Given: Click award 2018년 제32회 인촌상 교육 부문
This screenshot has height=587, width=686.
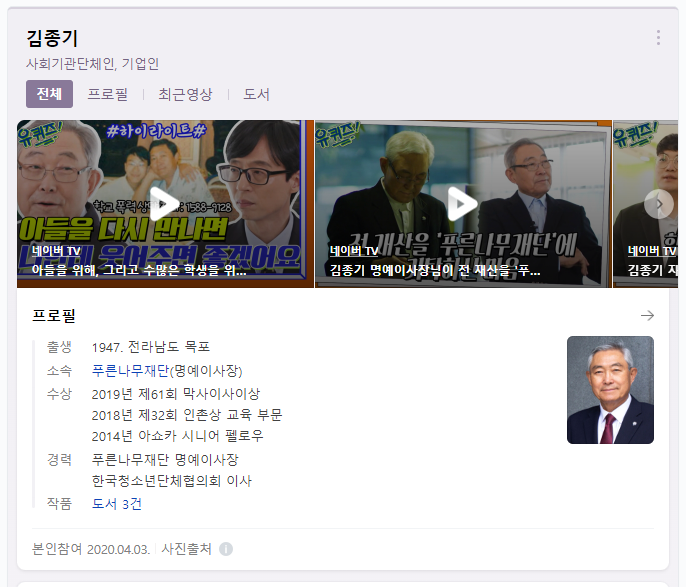Looking at the screenshot, I should (187, 415).
